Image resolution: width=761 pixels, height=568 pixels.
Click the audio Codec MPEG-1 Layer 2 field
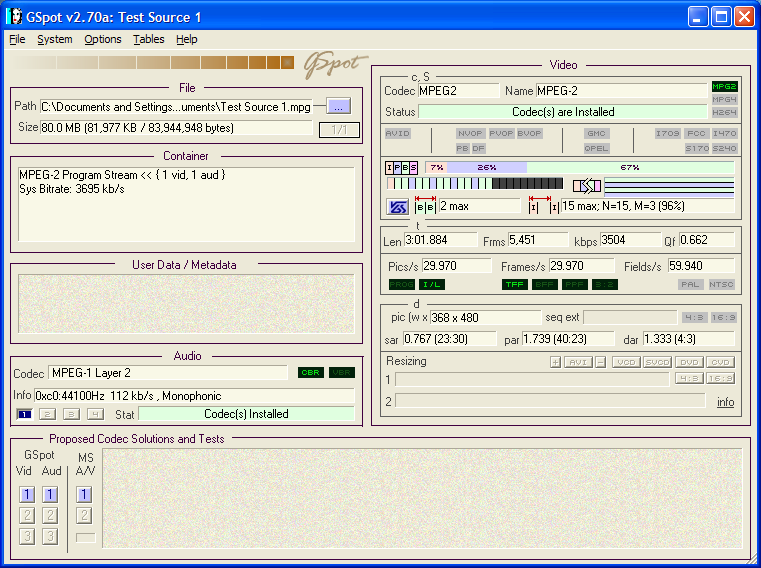point(168,373)
